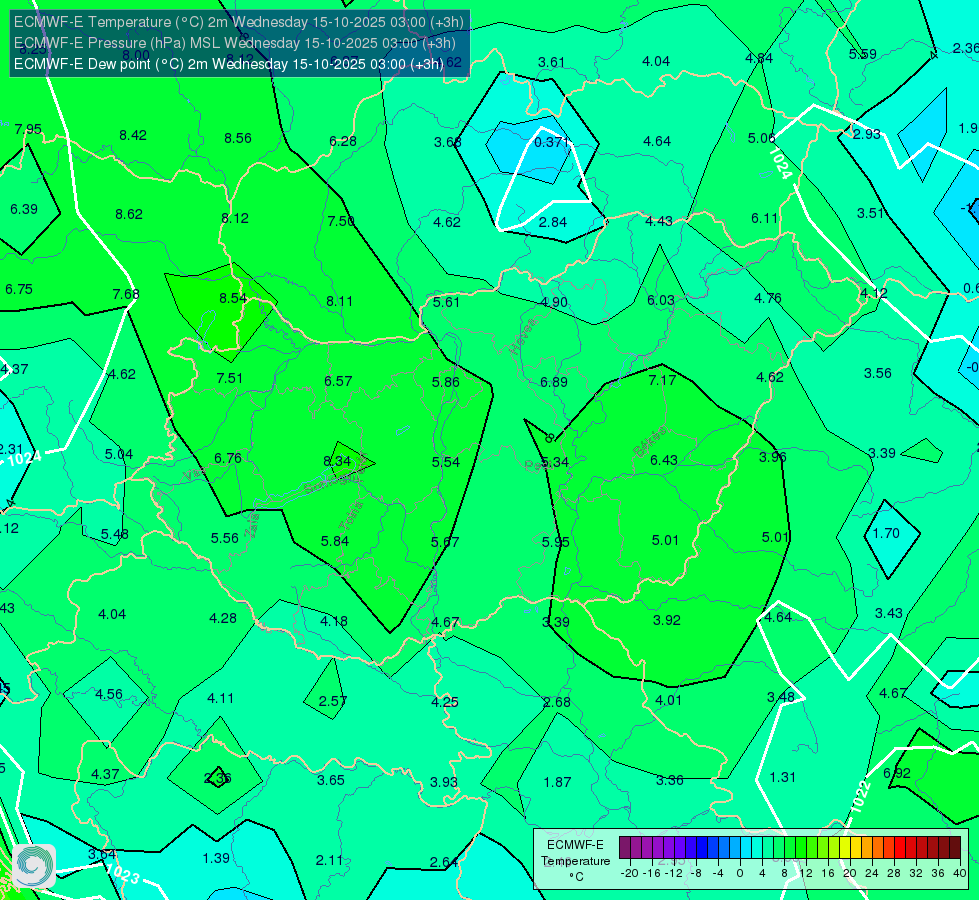Click the 6.43 temperature value

point(664,460)
